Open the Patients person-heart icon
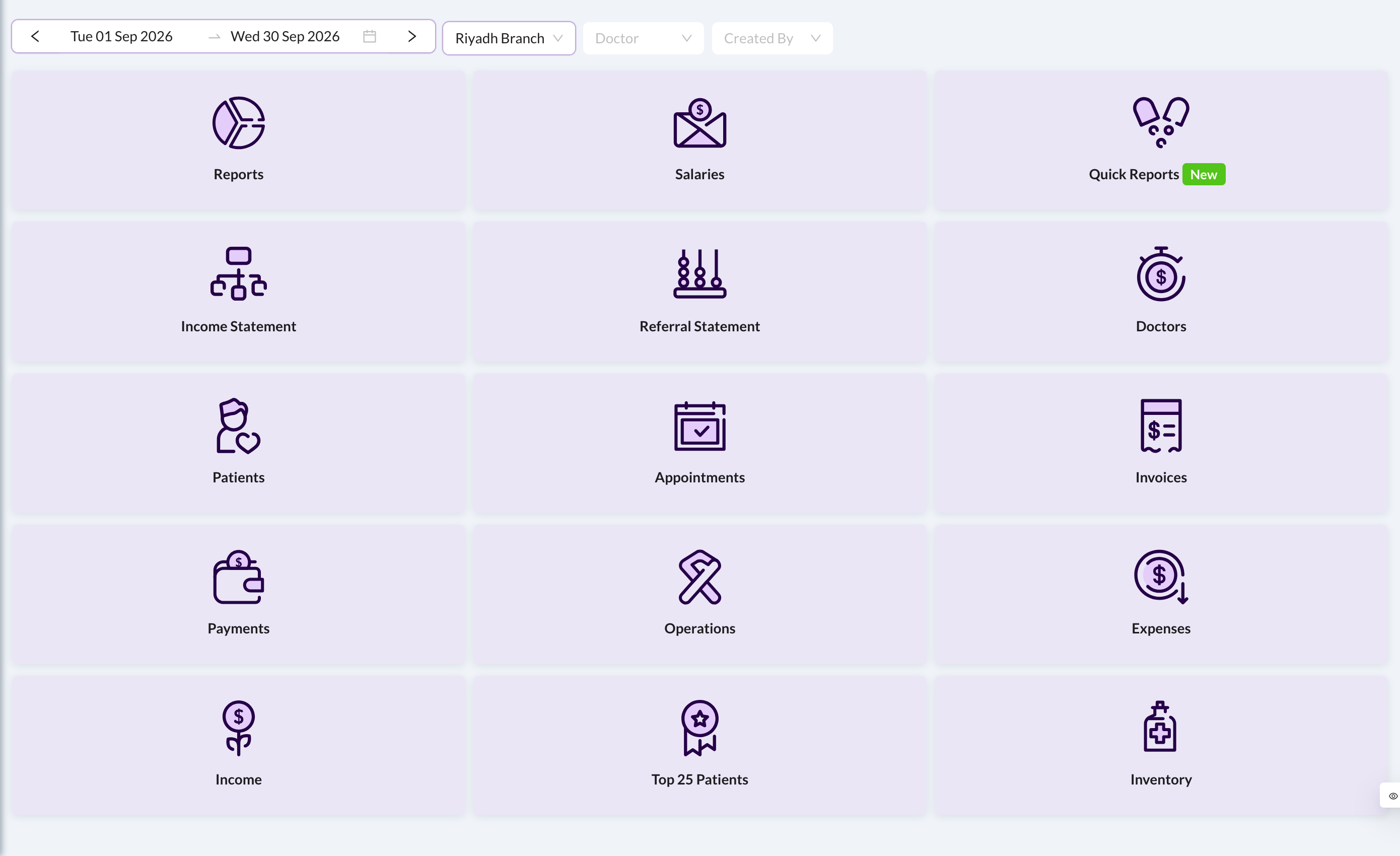 coord(239,426)
